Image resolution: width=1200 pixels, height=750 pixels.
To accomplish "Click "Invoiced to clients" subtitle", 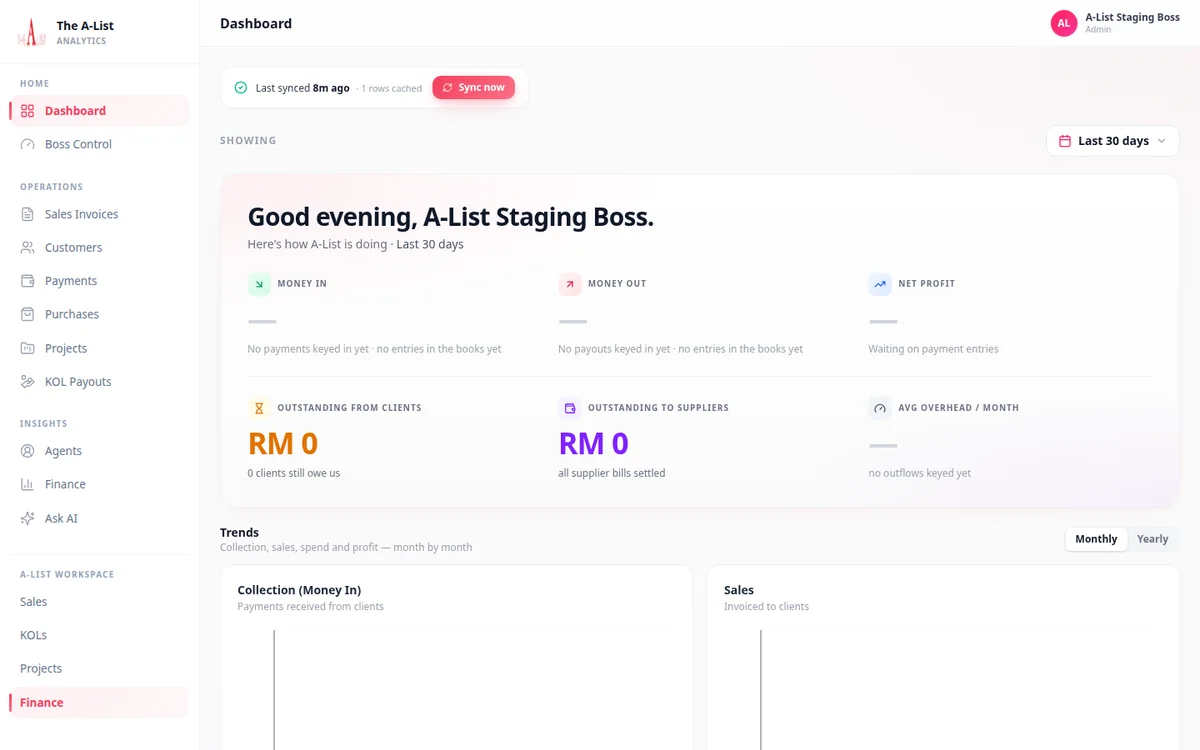I will click(x=767, y=606).
